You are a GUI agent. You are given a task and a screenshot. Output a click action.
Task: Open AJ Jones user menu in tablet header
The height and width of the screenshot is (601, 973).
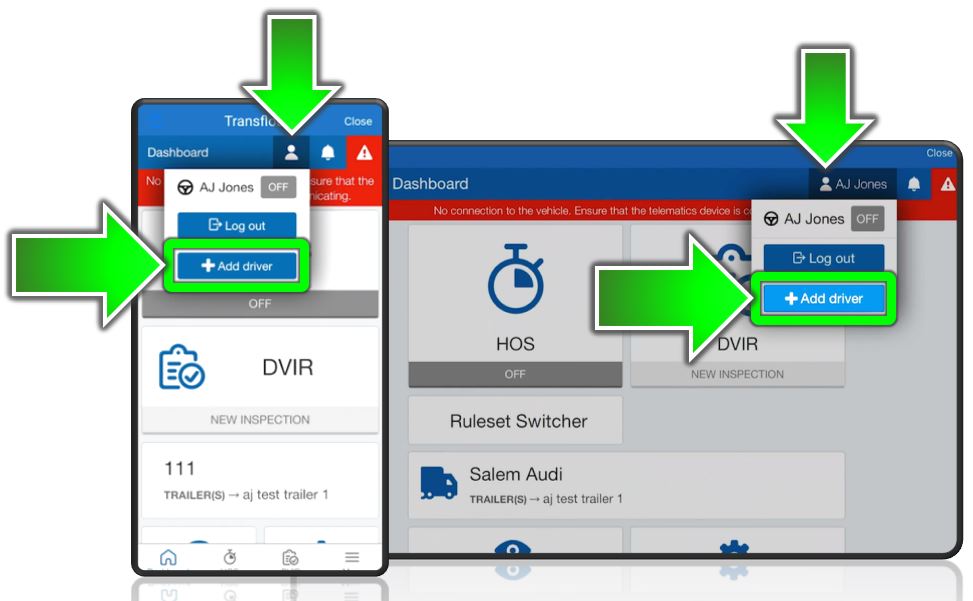click(853, 184)
